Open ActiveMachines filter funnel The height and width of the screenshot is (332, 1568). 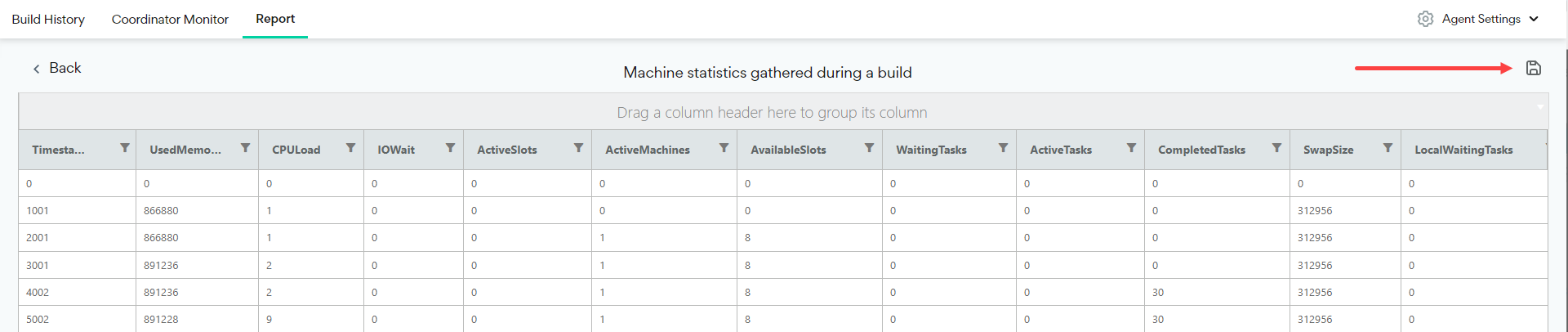pyautogui.click(x=724, y=148)
